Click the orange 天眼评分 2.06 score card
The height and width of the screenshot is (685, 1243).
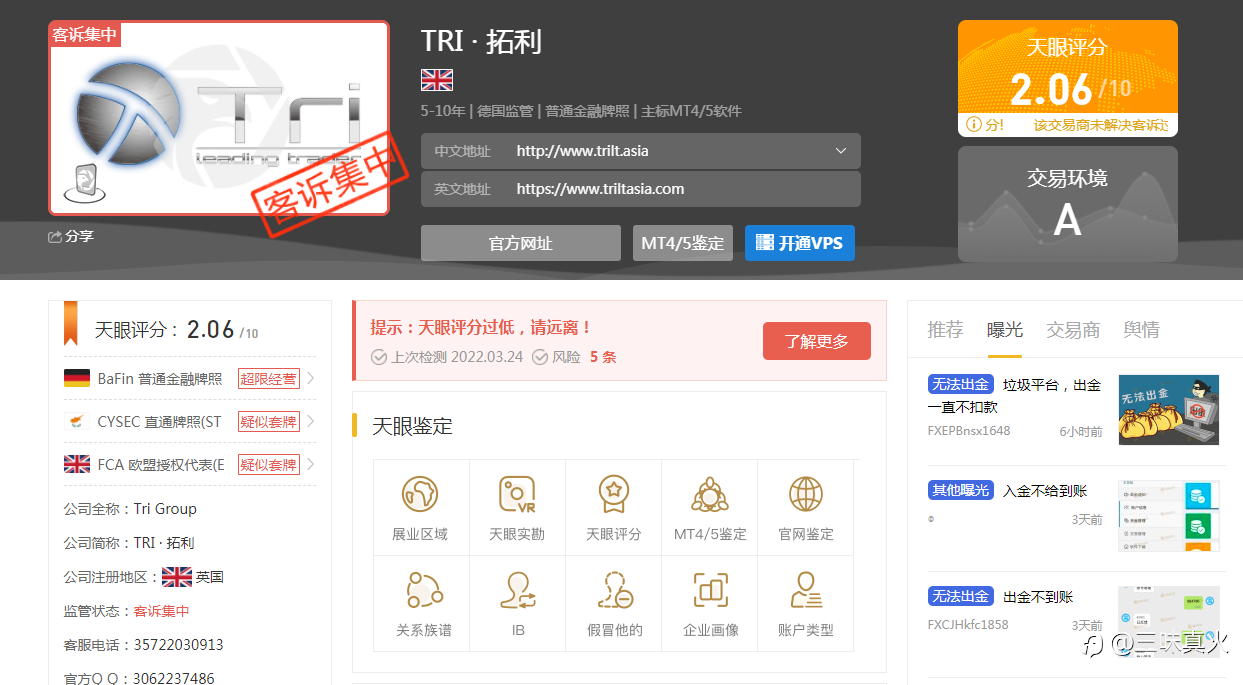tap(1068, 78)
